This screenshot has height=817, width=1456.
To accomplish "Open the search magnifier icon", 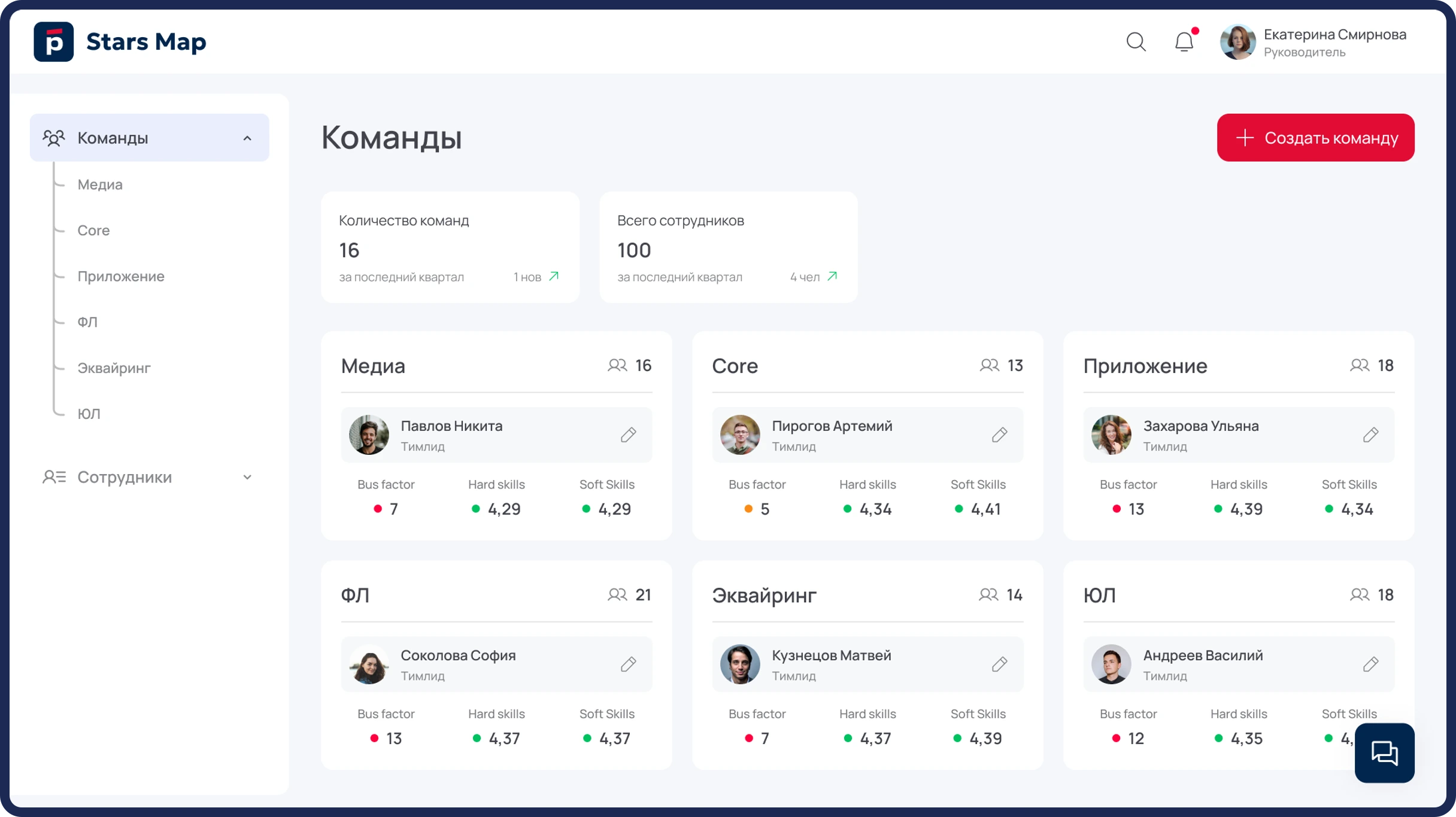I will [1136, 42].
